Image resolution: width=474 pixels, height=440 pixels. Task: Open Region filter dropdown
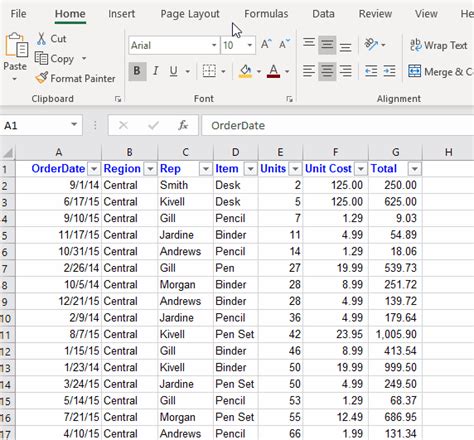coord(150,169)
